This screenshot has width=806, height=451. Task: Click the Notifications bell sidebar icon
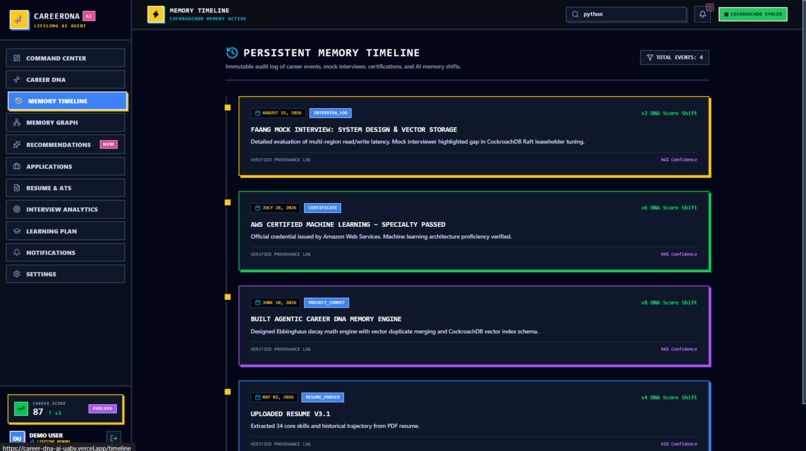coord(16,252)
